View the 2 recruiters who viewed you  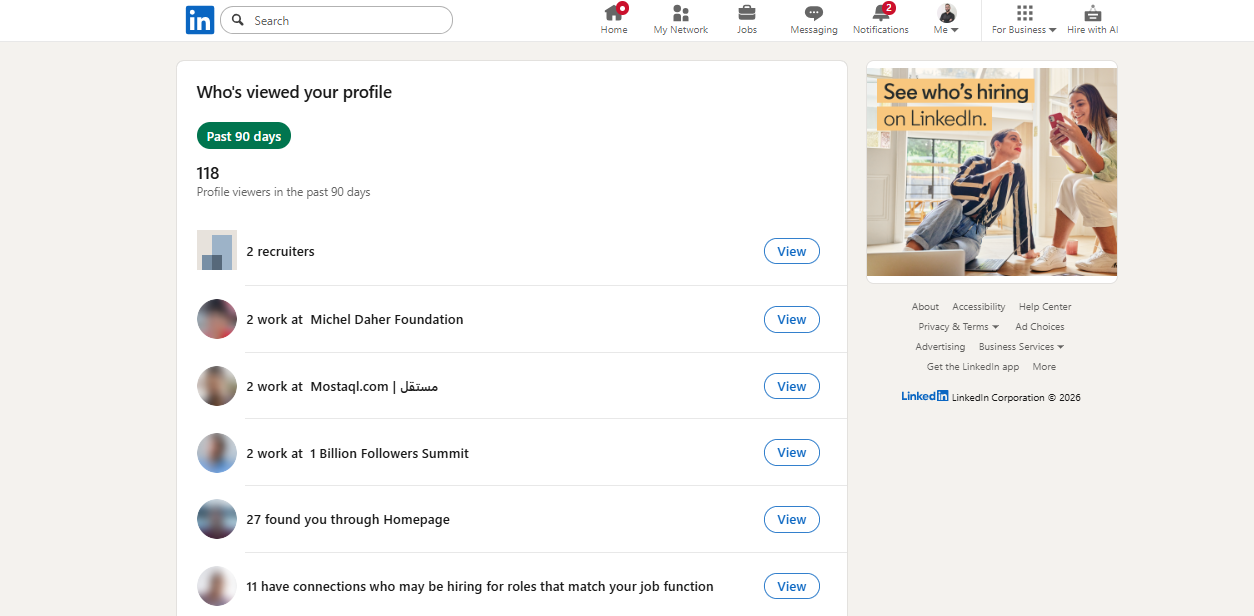(x=791, y=251)
